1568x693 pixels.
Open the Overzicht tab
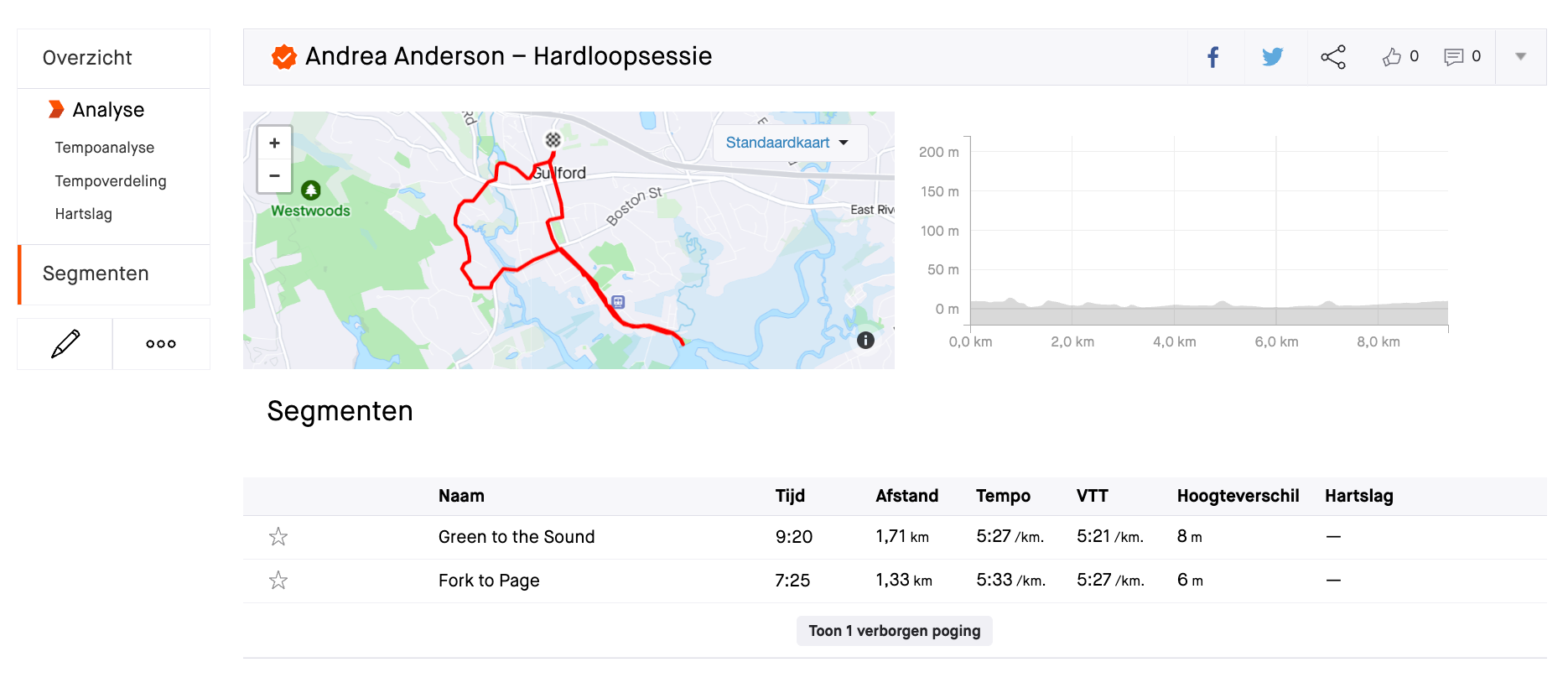(87, 58)
